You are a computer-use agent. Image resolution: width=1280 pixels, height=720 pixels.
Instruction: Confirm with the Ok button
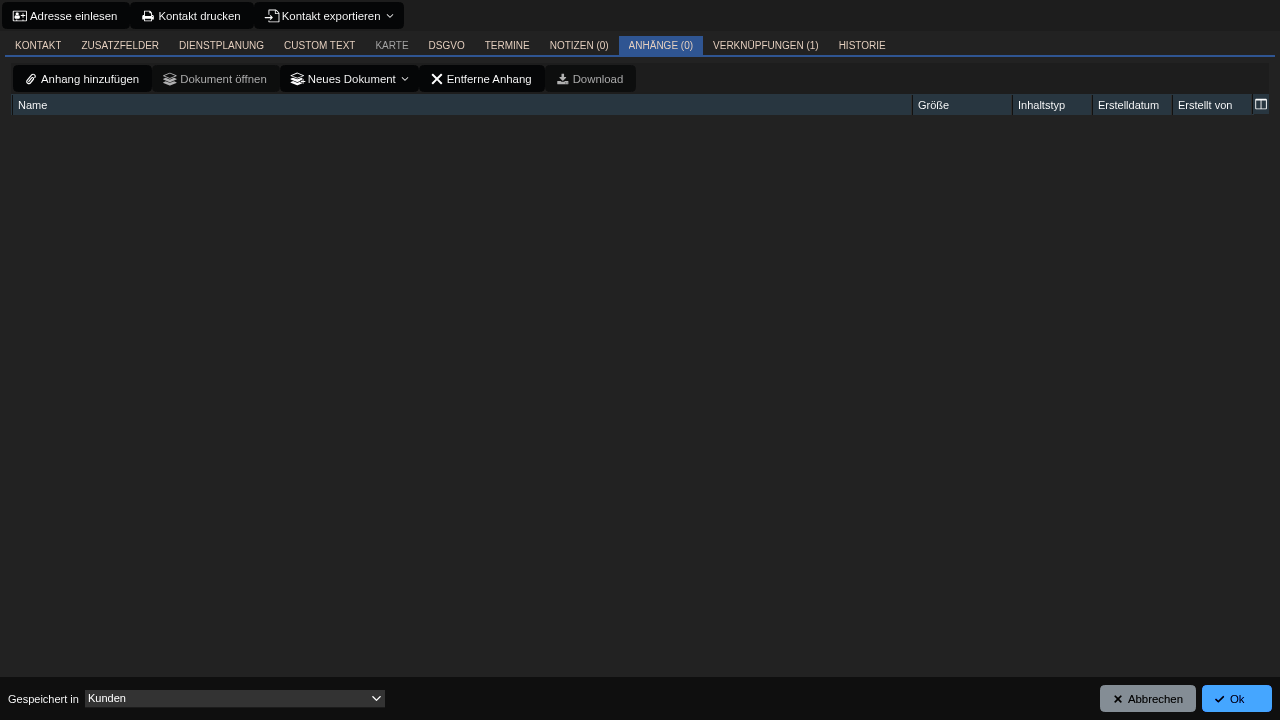(x=1237, y=699)
